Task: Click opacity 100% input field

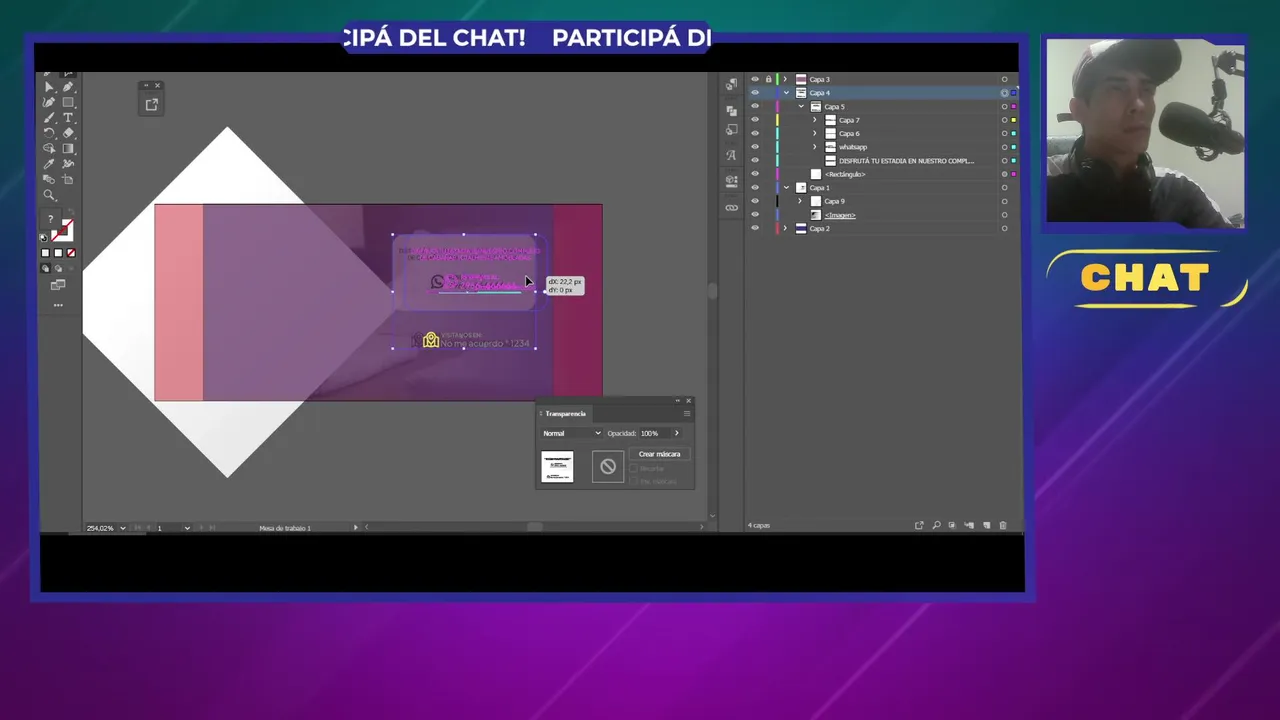Action: 655,433
